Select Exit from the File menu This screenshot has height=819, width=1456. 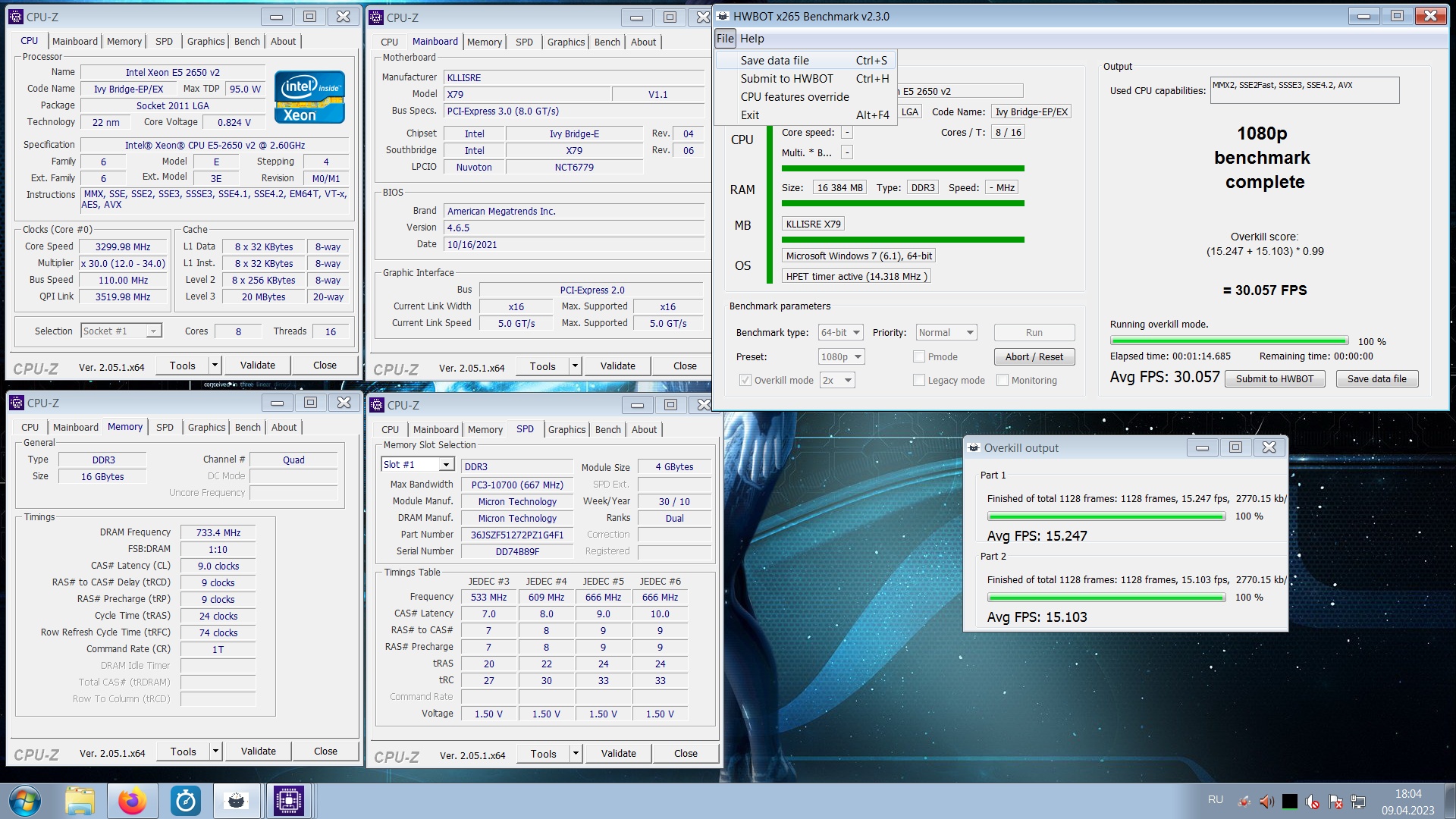click(805, 115)
